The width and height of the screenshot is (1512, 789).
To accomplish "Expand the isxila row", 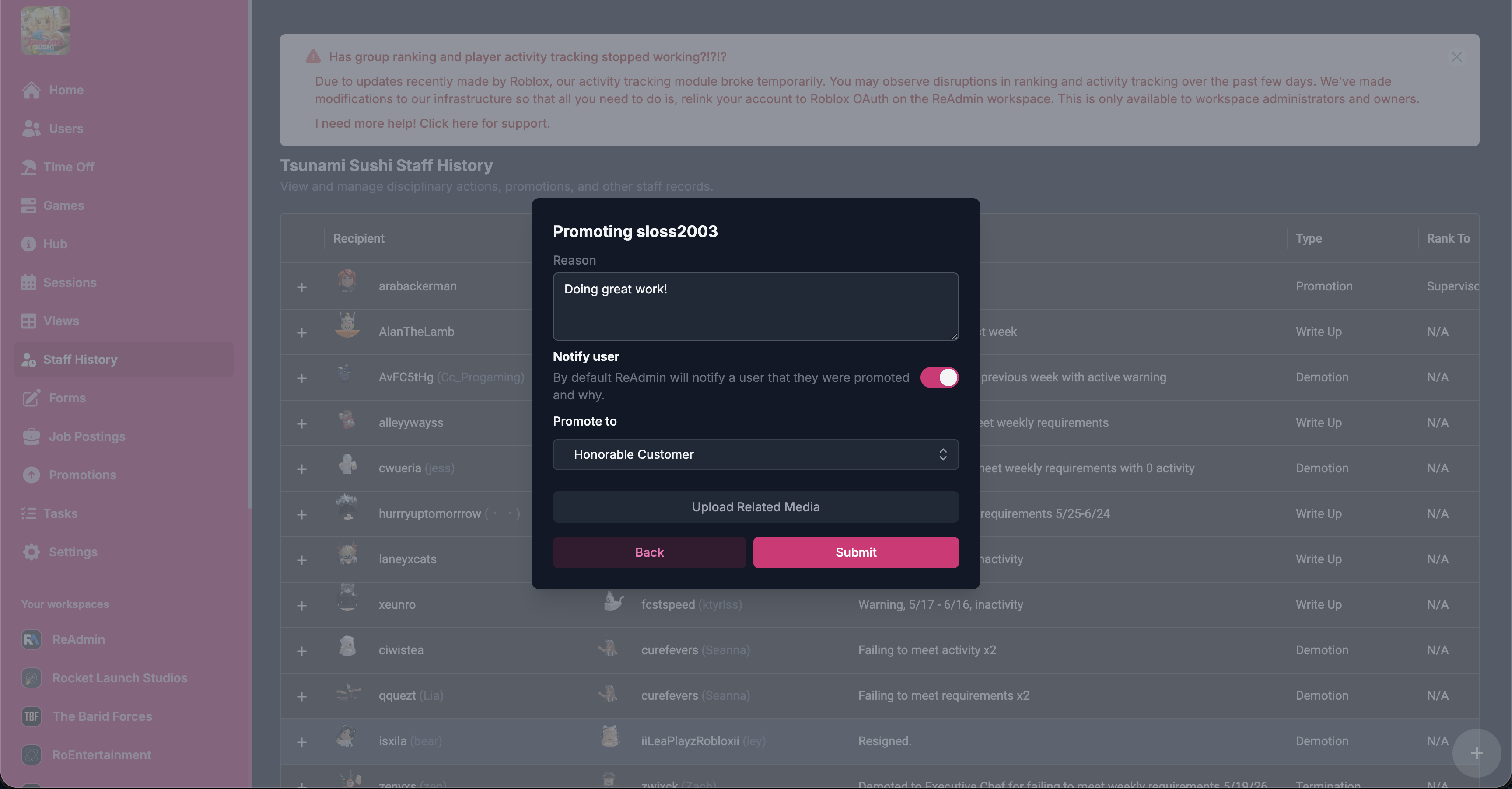I will [x=302, y=742].
